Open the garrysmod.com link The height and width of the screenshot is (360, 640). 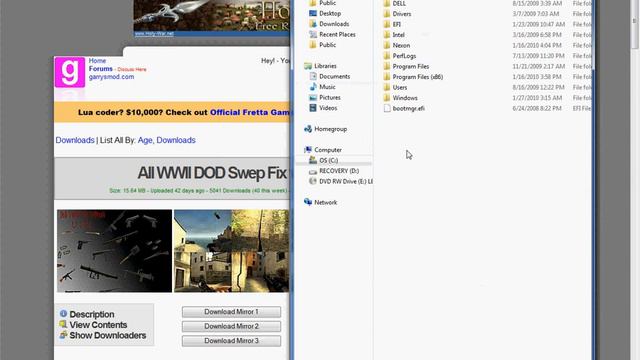(x=111, y=77)
